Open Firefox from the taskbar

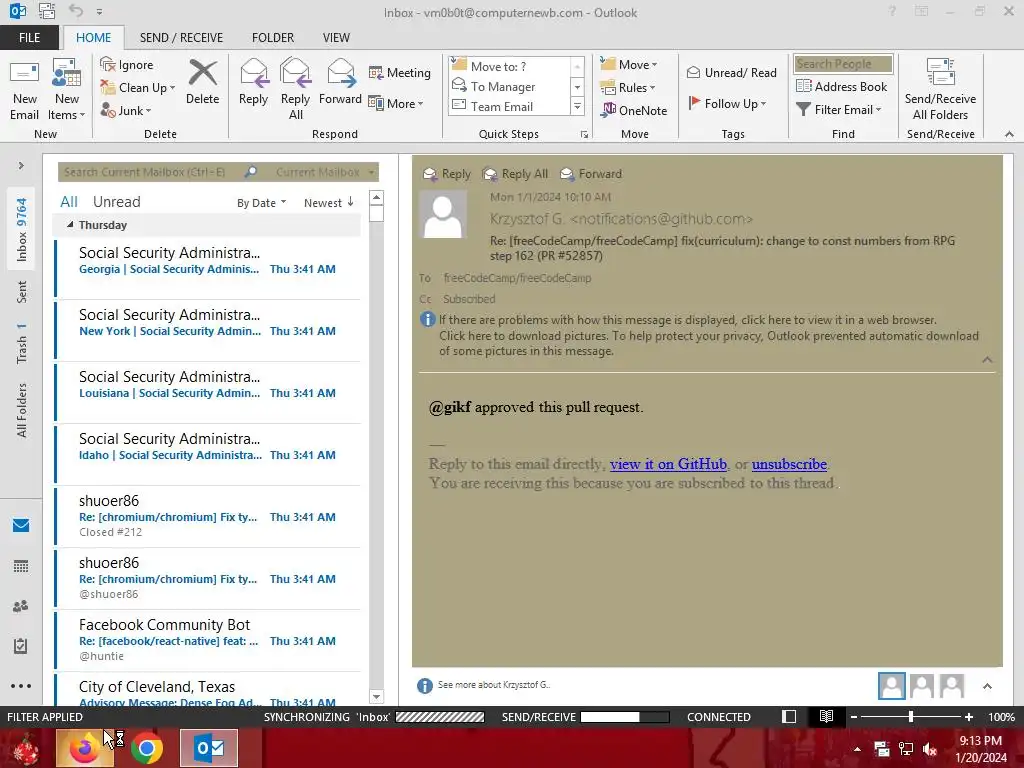(84, 748)
